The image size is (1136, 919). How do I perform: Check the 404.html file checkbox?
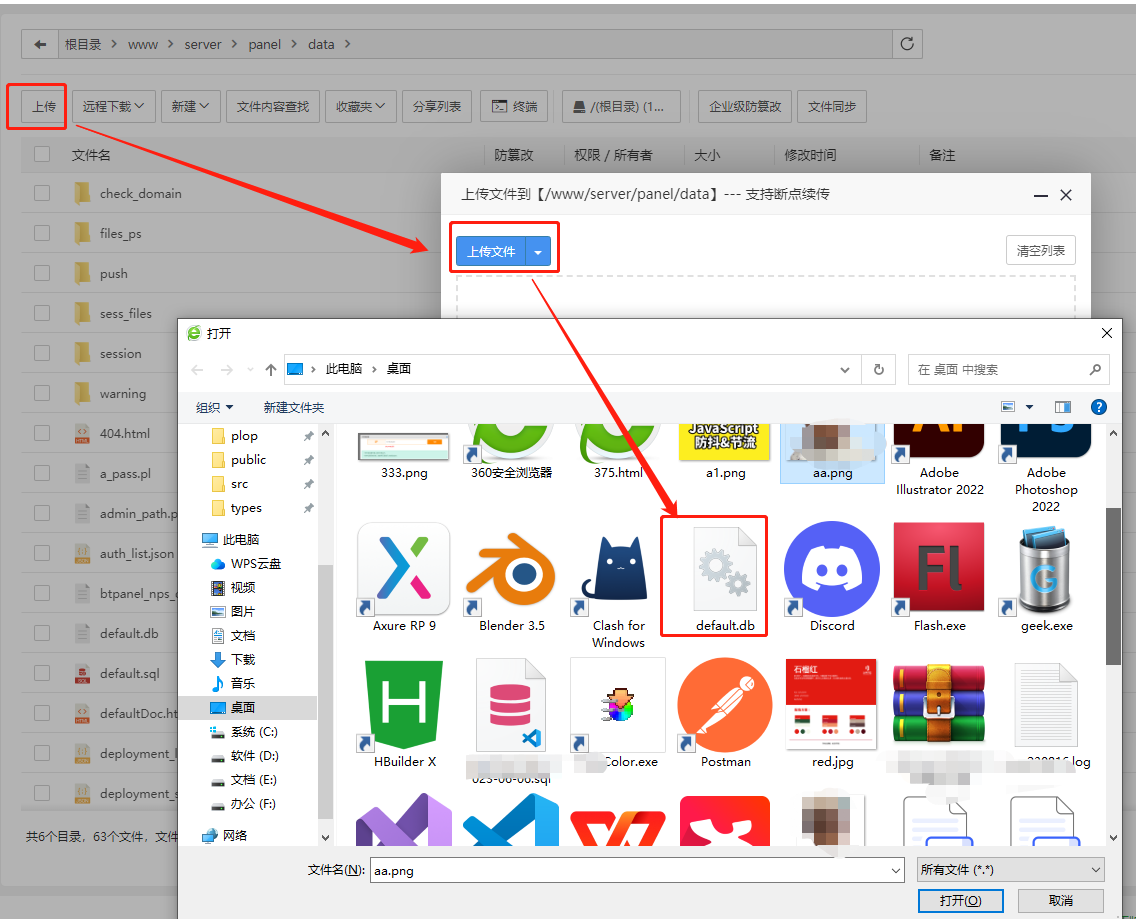[42, 433]
